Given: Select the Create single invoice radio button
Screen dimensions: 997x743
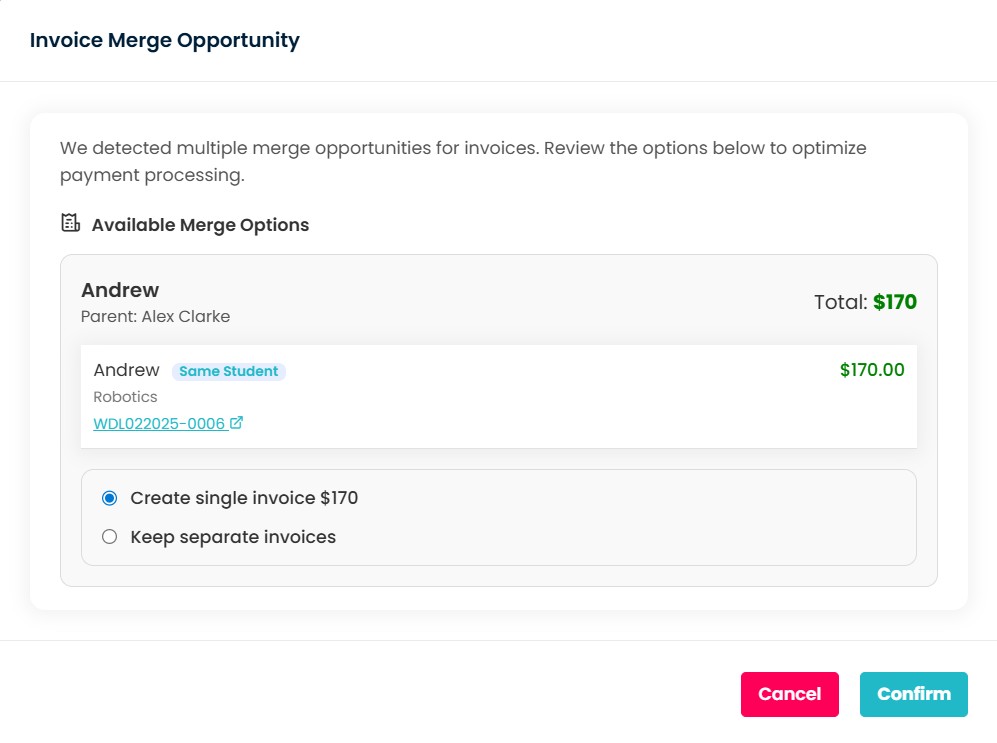Looking at the screenshot, I should (110, 498).
